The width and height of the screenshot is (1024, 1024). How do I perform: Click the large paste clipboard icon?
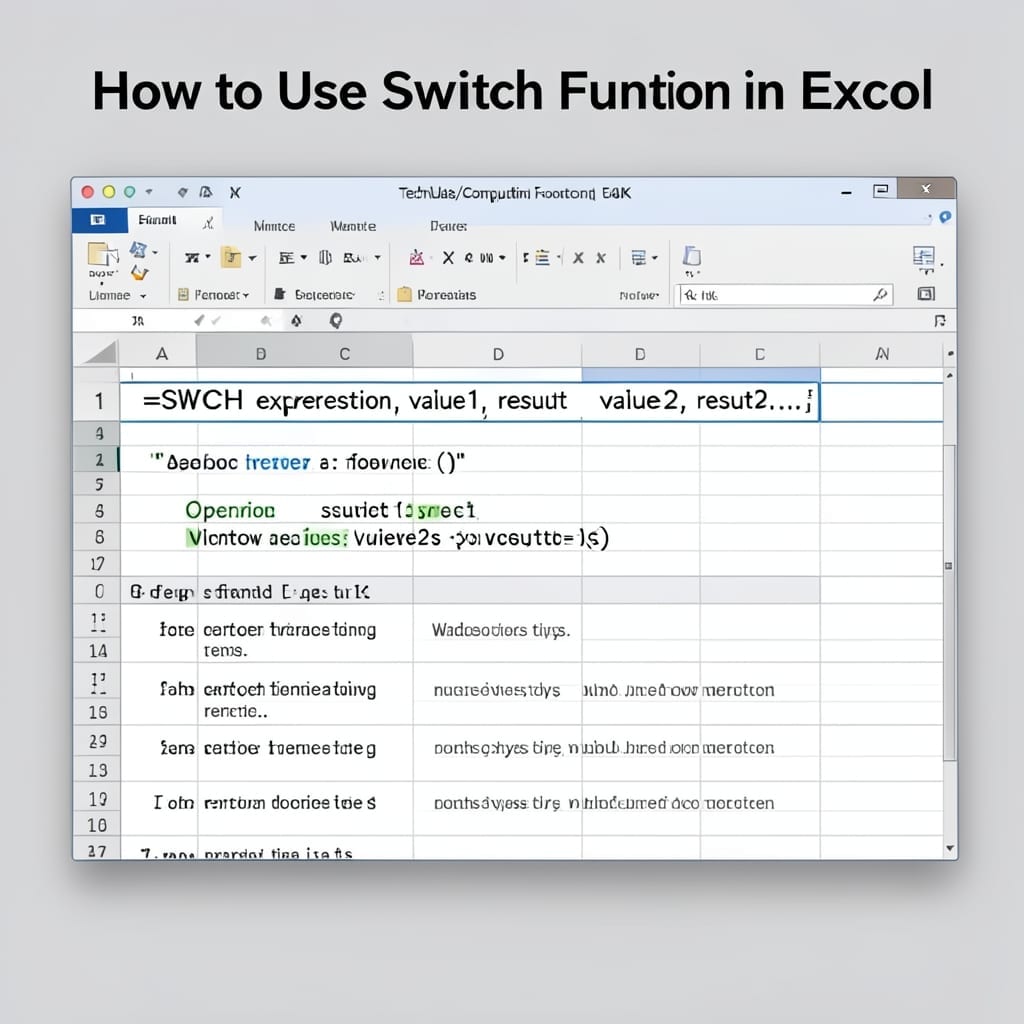[x=103, y=254]
